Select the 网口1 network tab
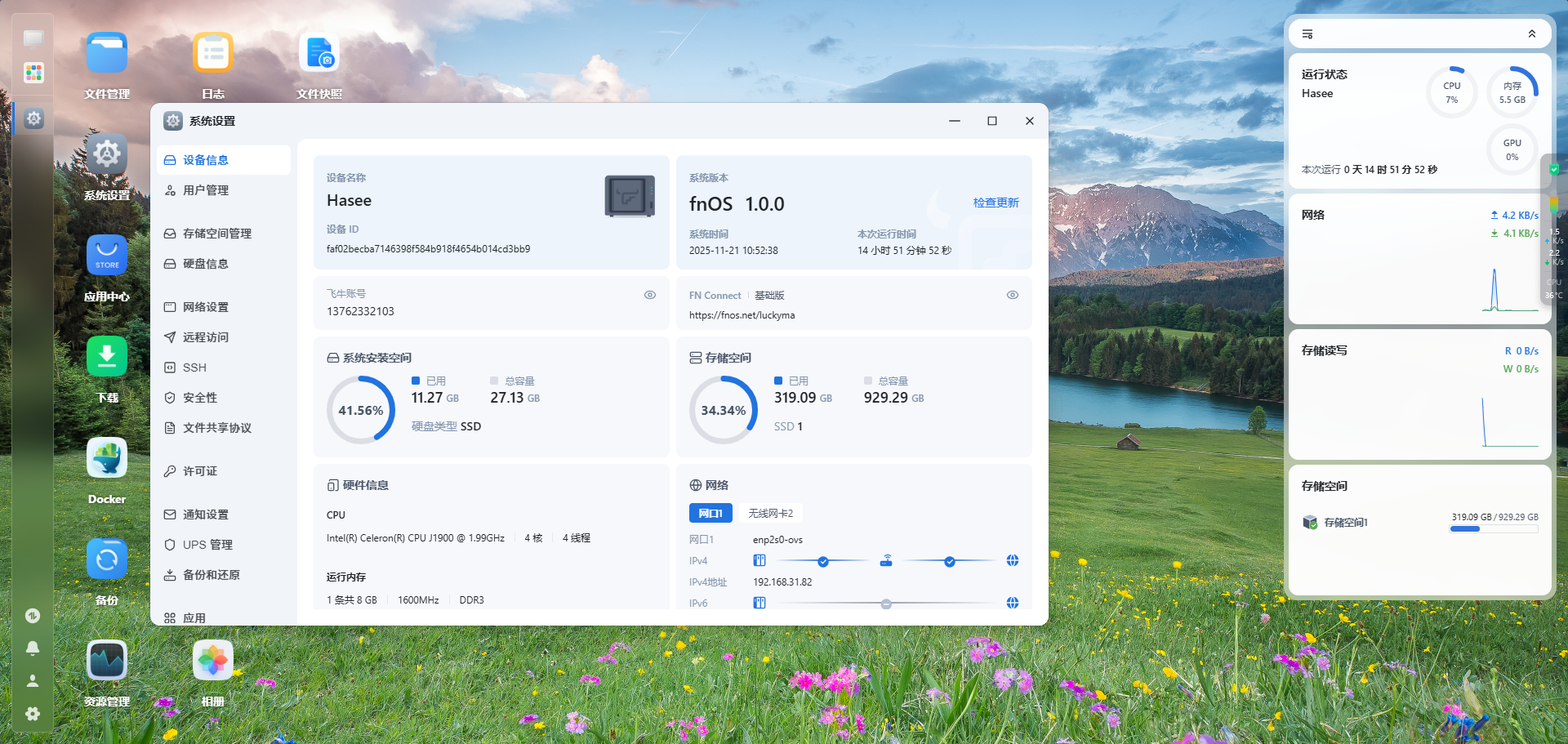 point(710,513)
